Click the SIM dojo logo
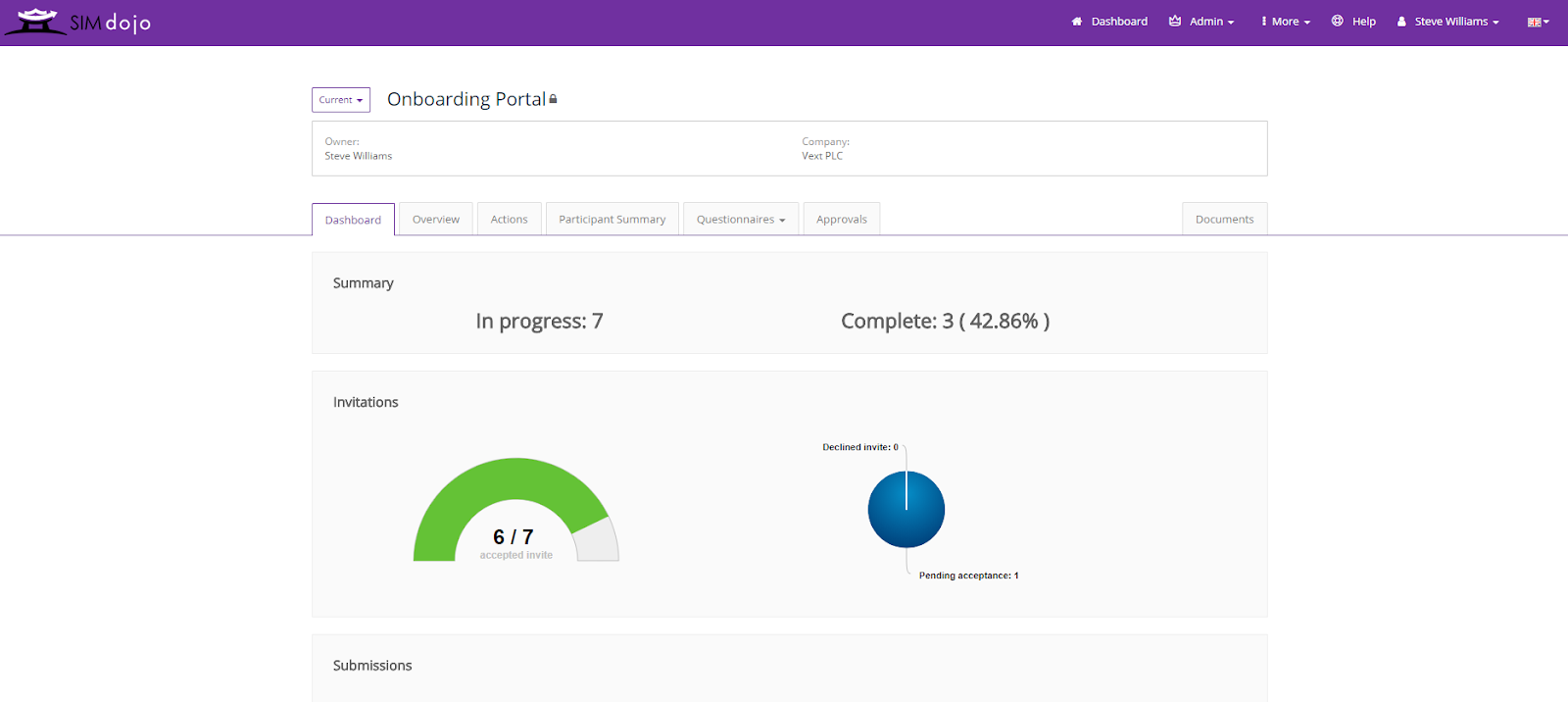 77,21
